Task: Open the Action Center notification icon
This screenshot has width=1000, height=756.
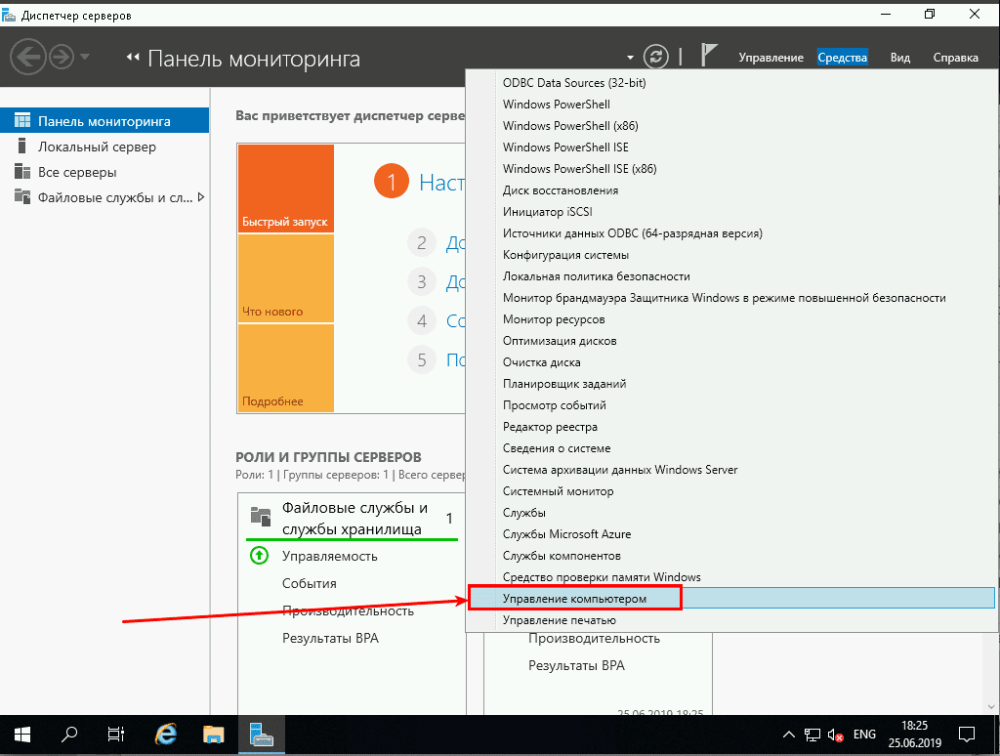Action: [x=966, y=735]
